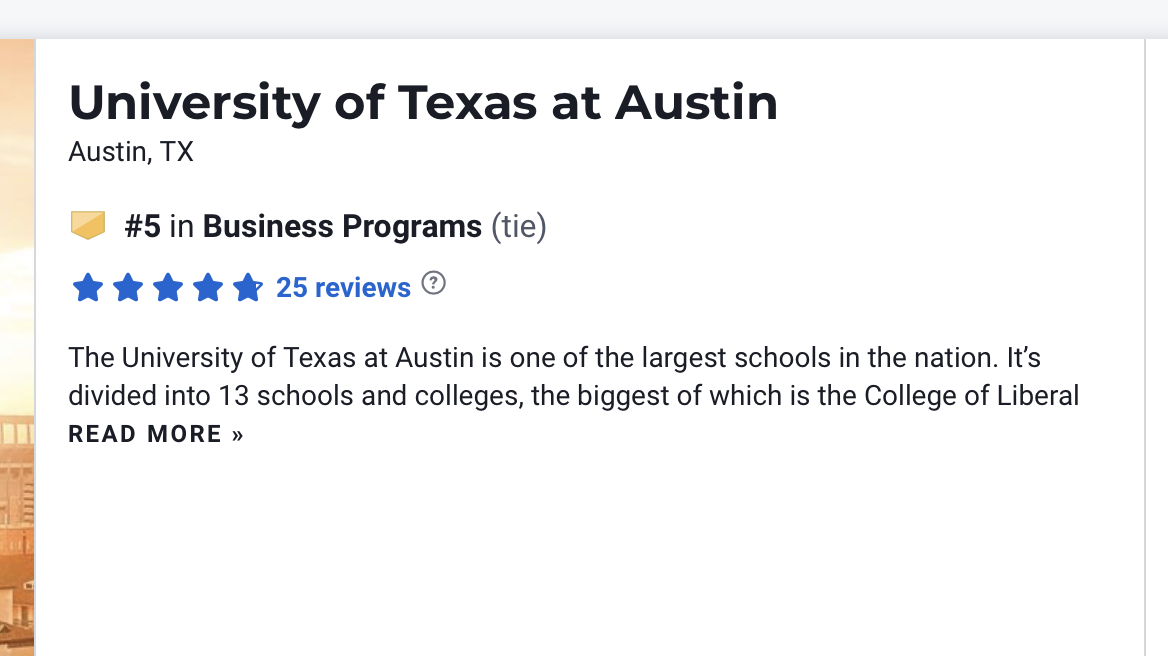Click the description line mentioning 13 schools
The image size is (1168, 656).
[574, 396]
